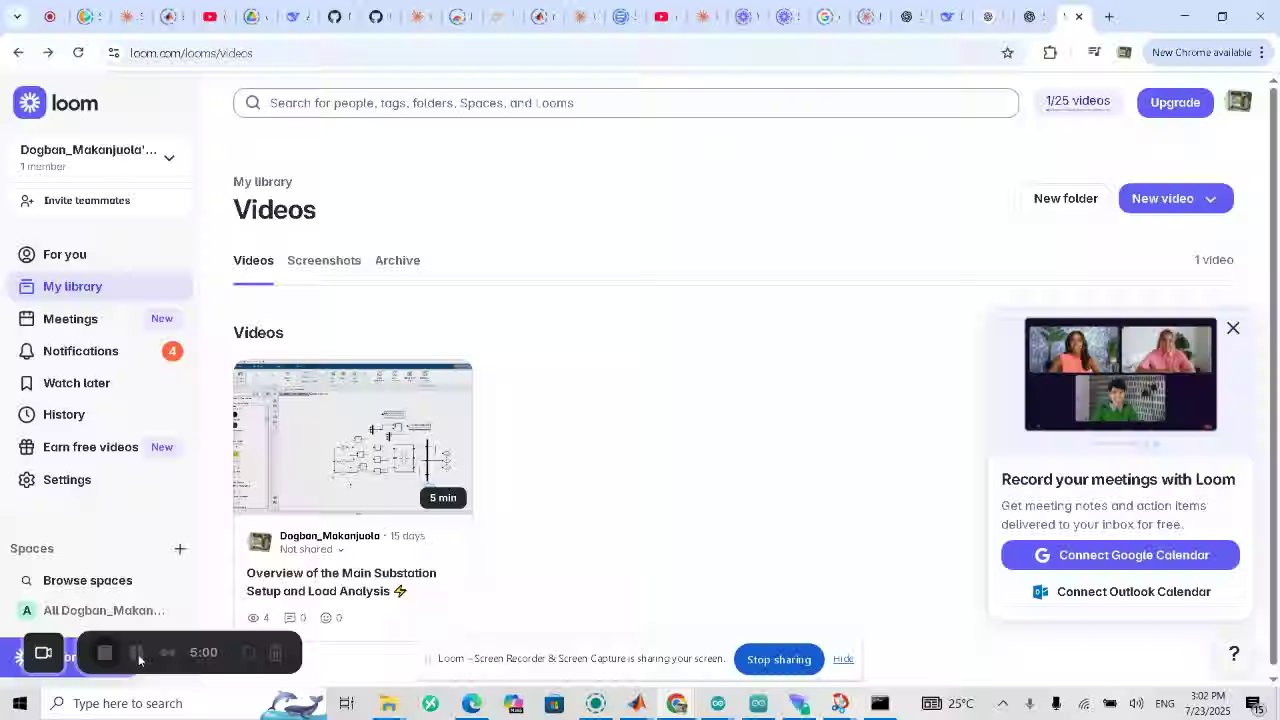Click the loom.com address bar

pyautogui.click(x=560, y=53)
